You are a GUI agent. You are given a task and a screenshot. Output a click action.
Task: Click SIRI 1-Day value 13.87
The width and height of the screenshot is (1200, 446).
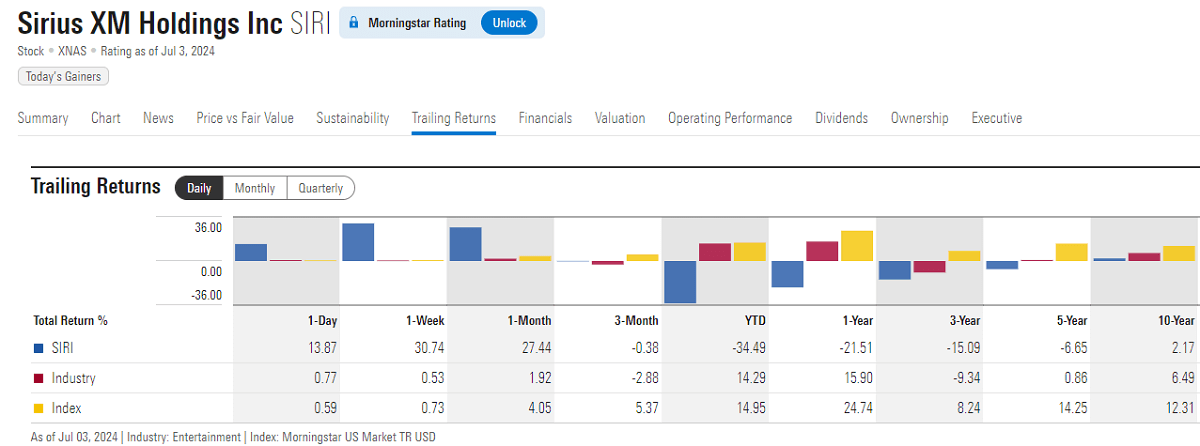(x=324, y=348)
